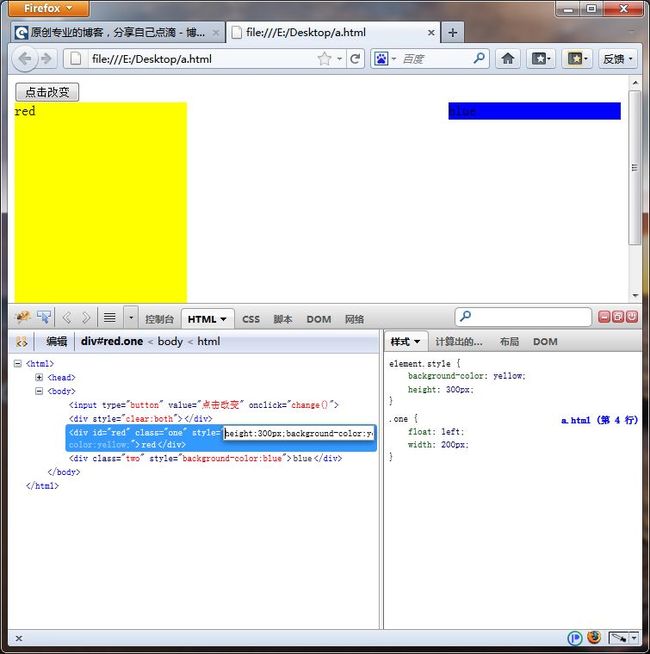The image size is (650, 654).
Task: Switch to 脚本 script panel
Action: point(283,319)
